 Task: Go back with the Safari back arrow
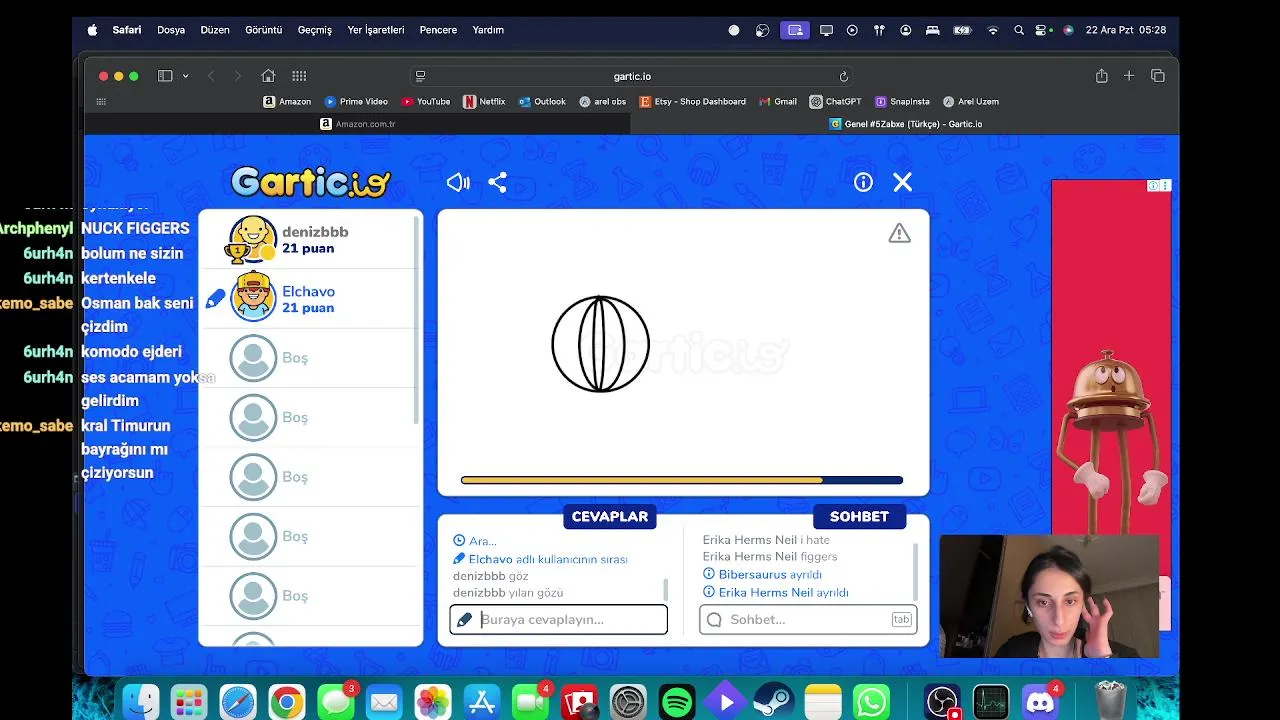(211, 76)
